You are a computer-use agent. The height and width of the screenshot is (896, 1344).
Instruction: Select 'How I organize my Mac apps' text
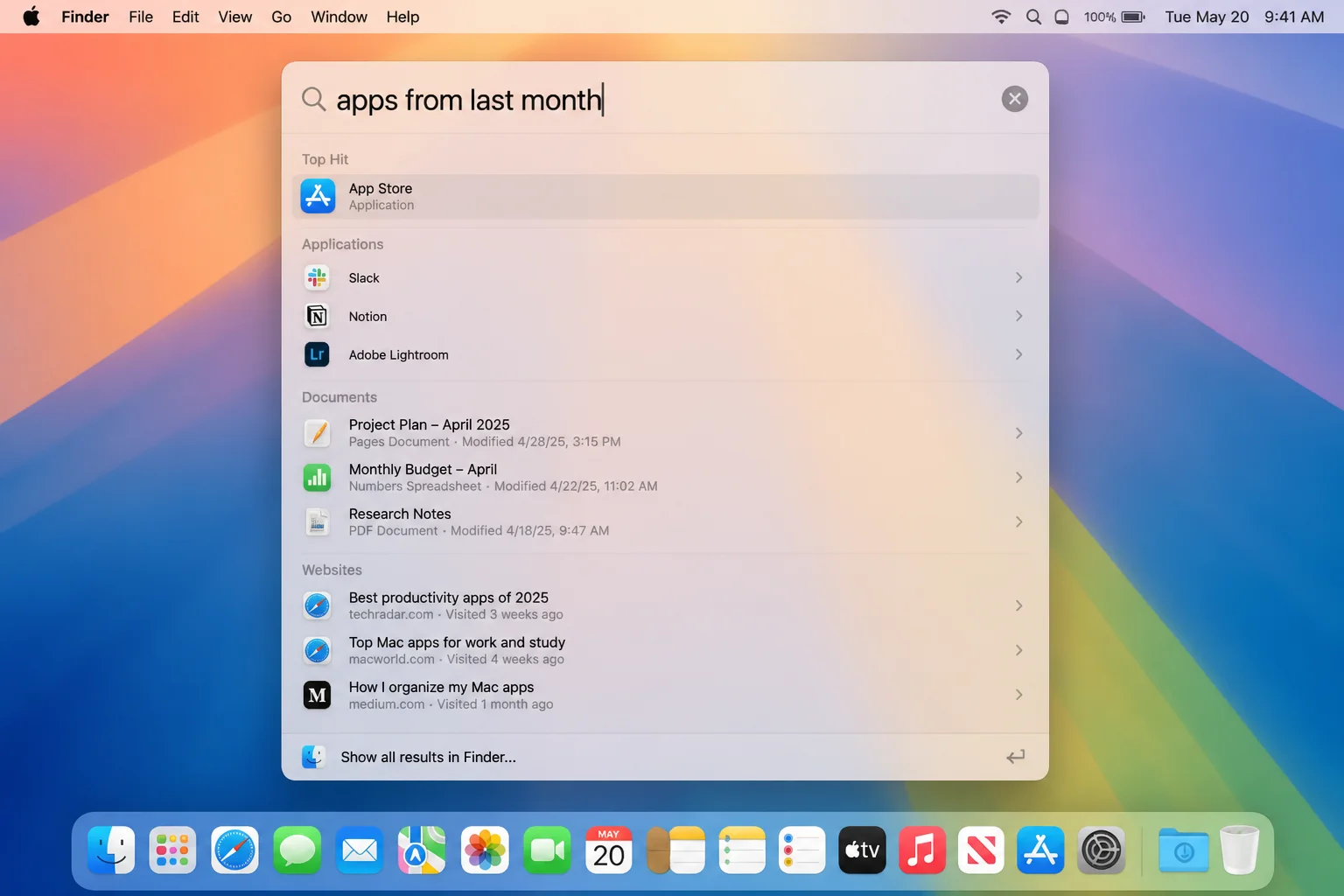(441, 687)
